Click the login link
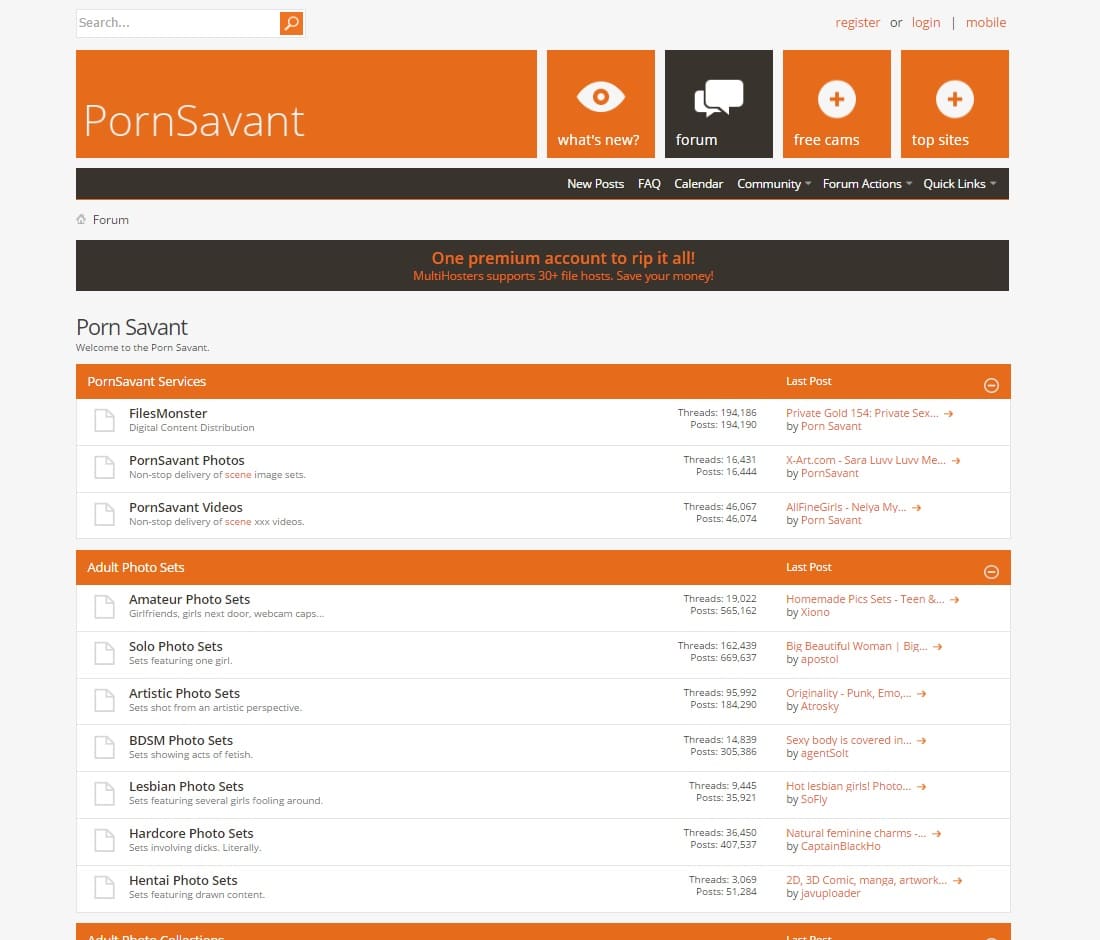 [925, 22]
